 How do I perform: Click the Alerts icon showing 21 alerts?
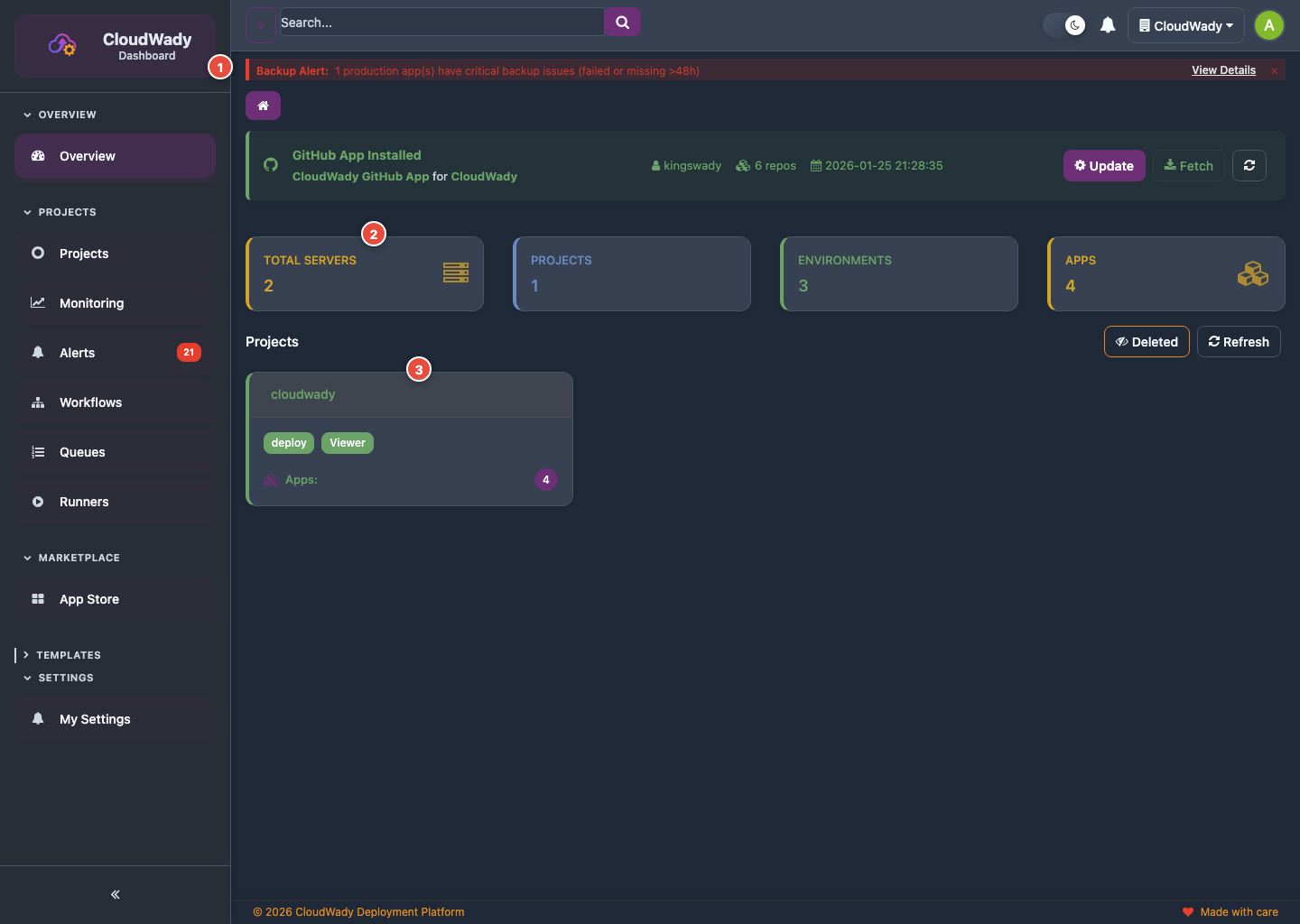(38, 352)
